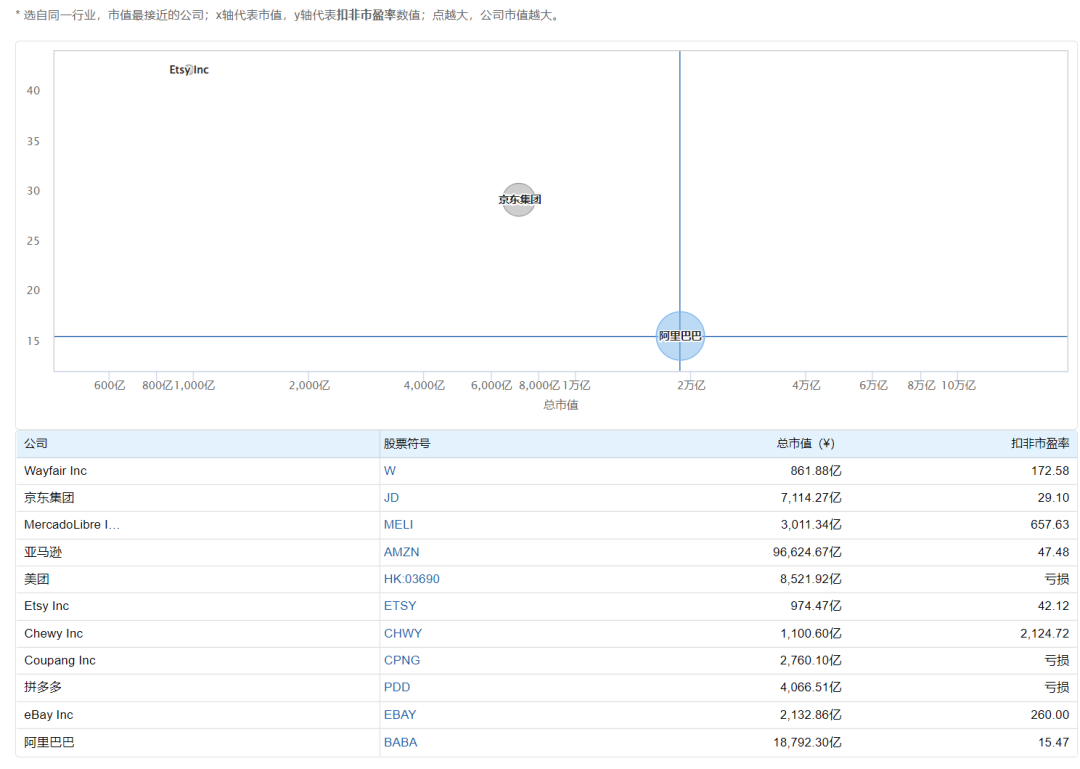Click the P/E value 2,124.72
Screen dimensions: 1080x769
(x=1045, y=633)
